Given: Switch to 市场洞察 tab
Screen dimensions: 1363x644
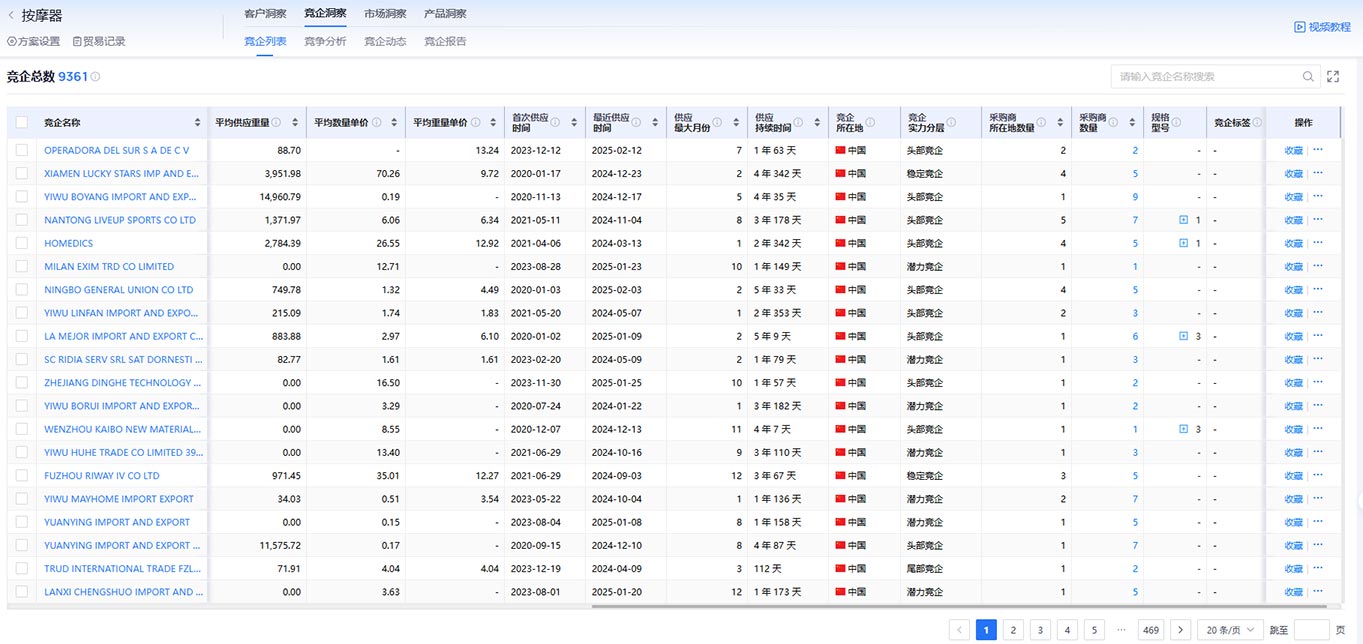Looking at the screenshot, I should tap(385, 14).
